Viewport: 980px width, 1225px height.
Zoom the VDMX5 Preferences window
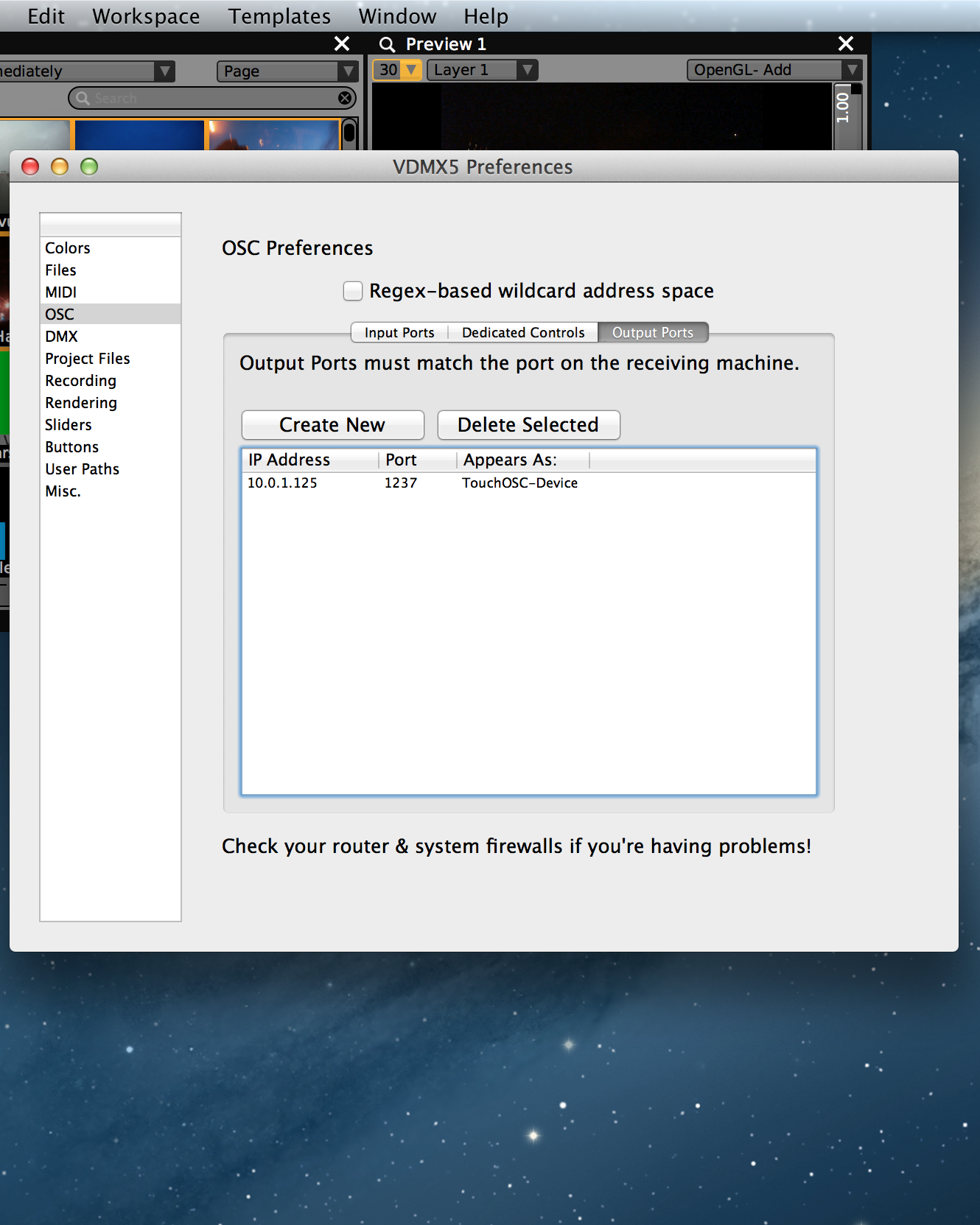pyautogui.click(x=89, y=166)
